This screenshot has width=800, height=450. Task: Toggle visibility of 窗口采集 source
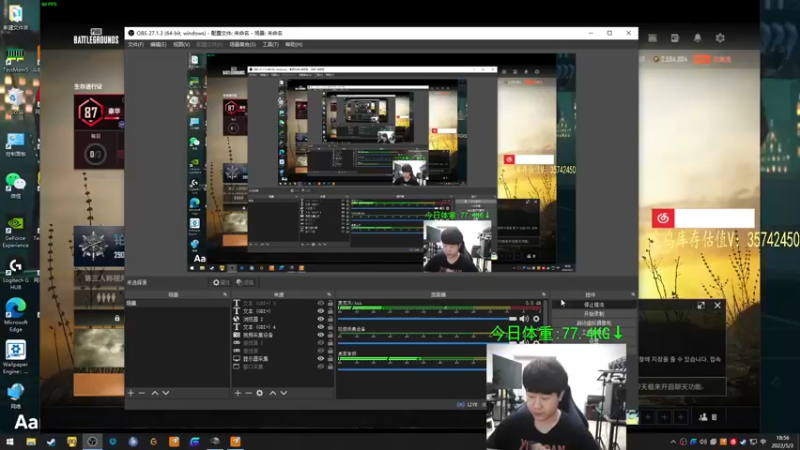pyautogui.click(x=321, y=366)
